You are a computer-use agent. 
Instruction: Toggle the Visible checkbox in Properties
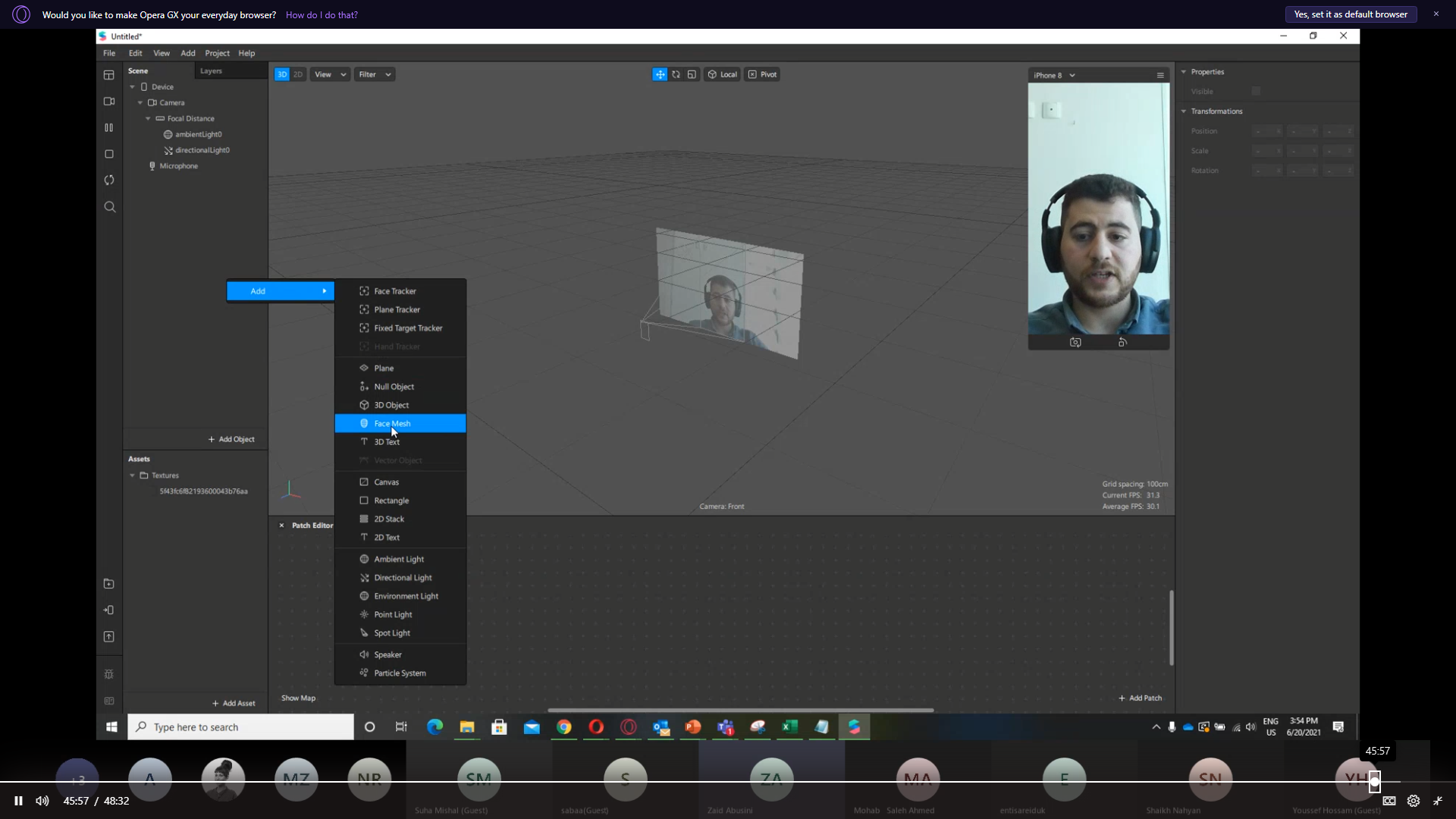(x=1256, y=91)
